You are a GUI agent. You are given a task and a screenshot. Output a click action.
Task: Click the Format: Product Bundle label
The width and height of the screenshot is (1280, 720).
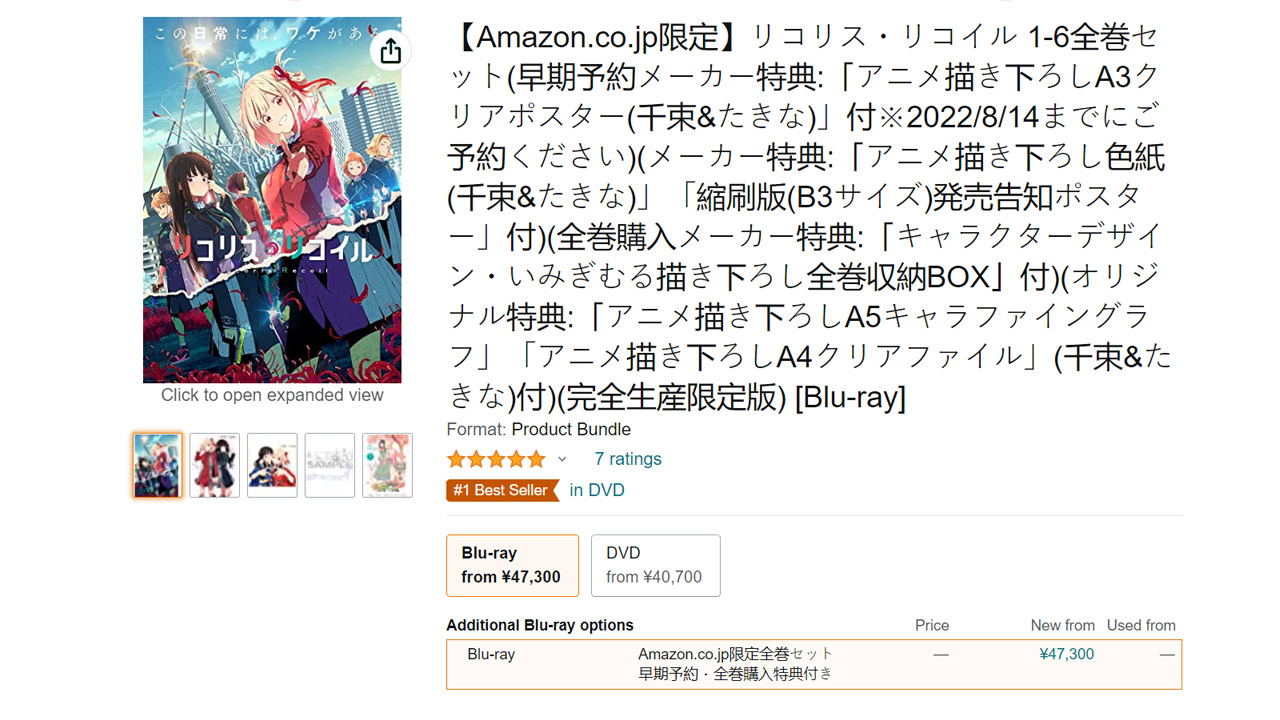pos(538,429)
